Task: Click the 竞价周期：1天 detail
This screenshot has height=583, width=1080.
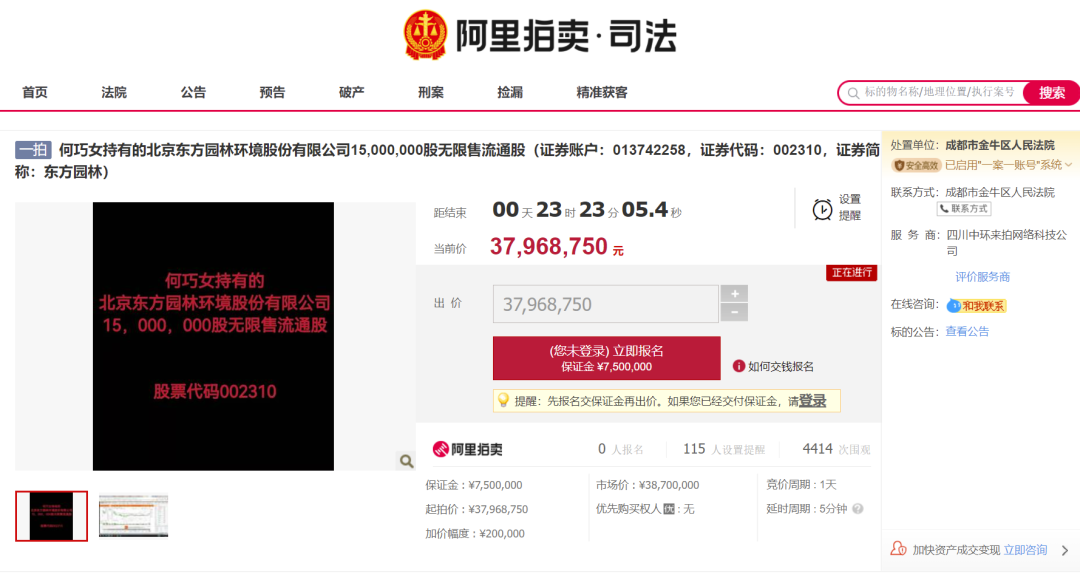Action: pos(801,485)
